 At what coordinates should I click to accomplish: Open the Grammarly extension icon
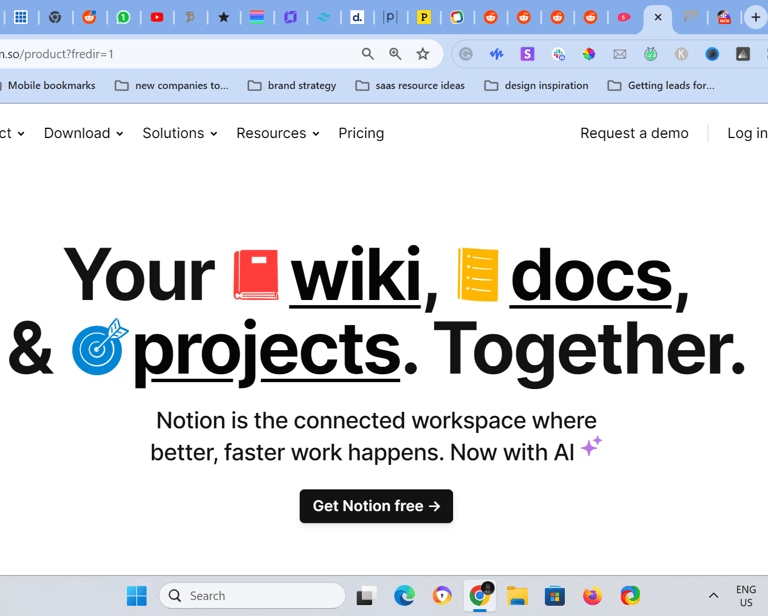466,54
